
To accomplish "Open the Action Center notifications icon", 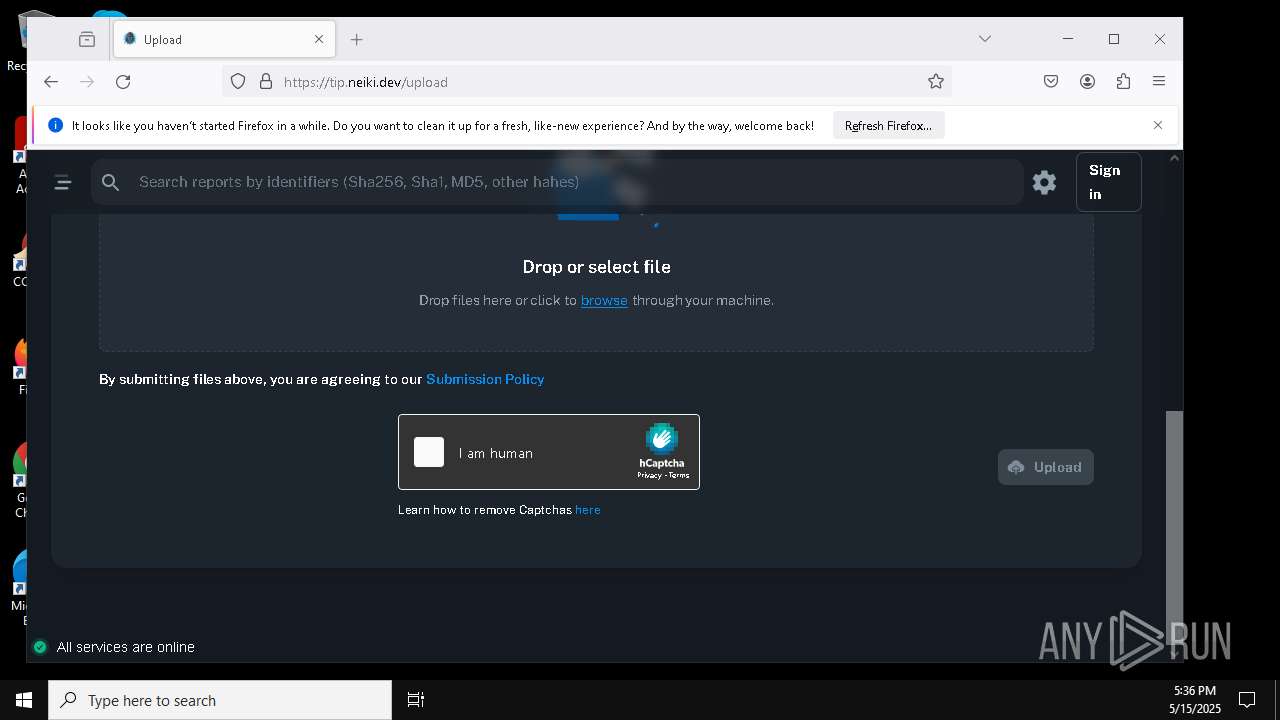I will 1247,700.
